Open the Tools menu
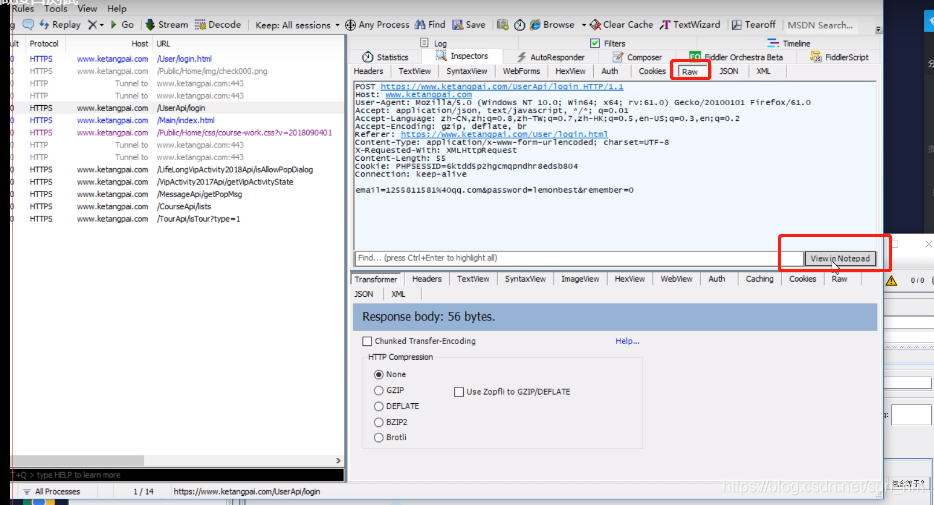This screenshot has height=505, width=934. coord(55,8)
